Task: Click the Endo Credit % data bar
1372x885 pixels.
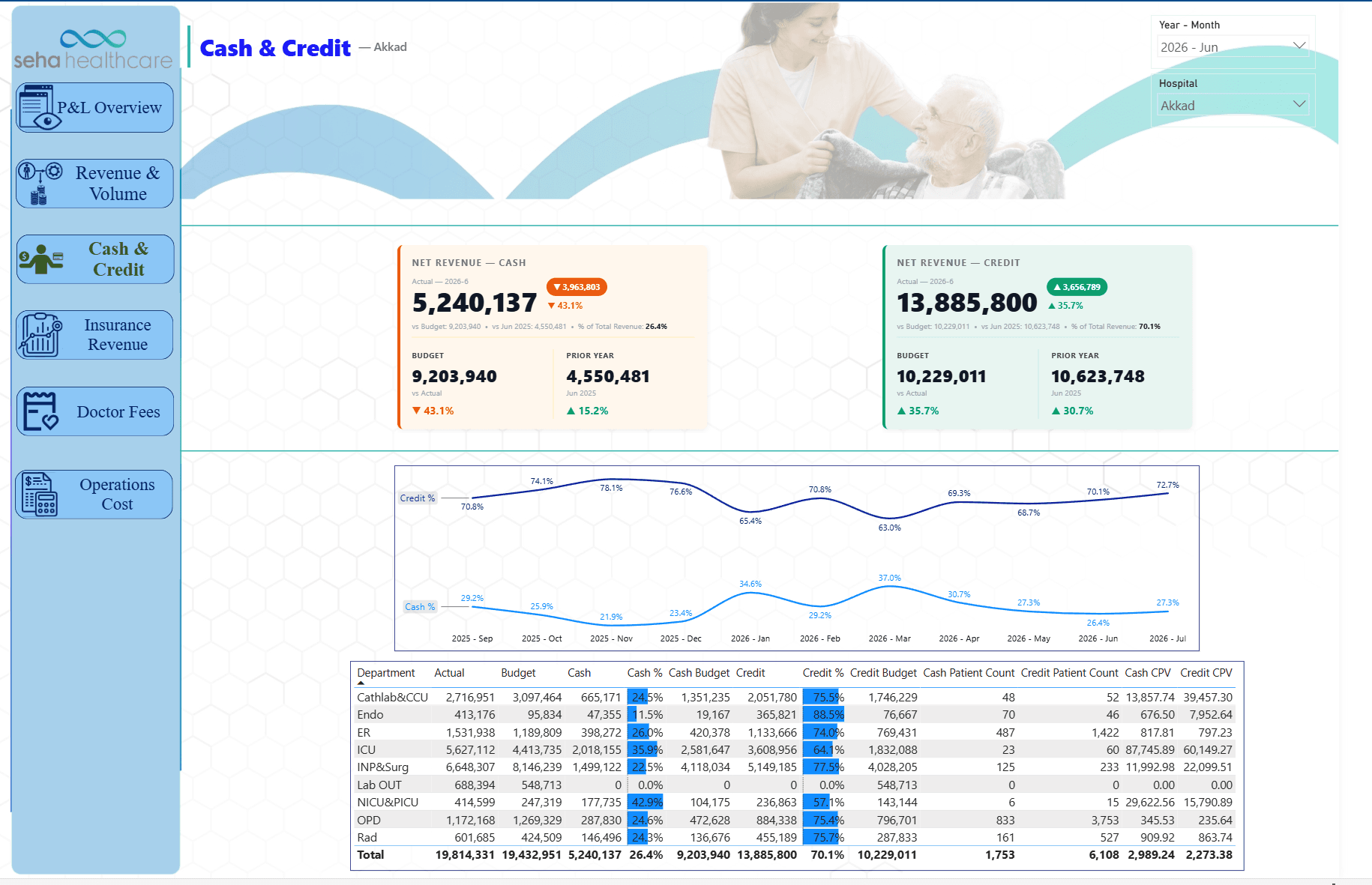Action: 823,715
